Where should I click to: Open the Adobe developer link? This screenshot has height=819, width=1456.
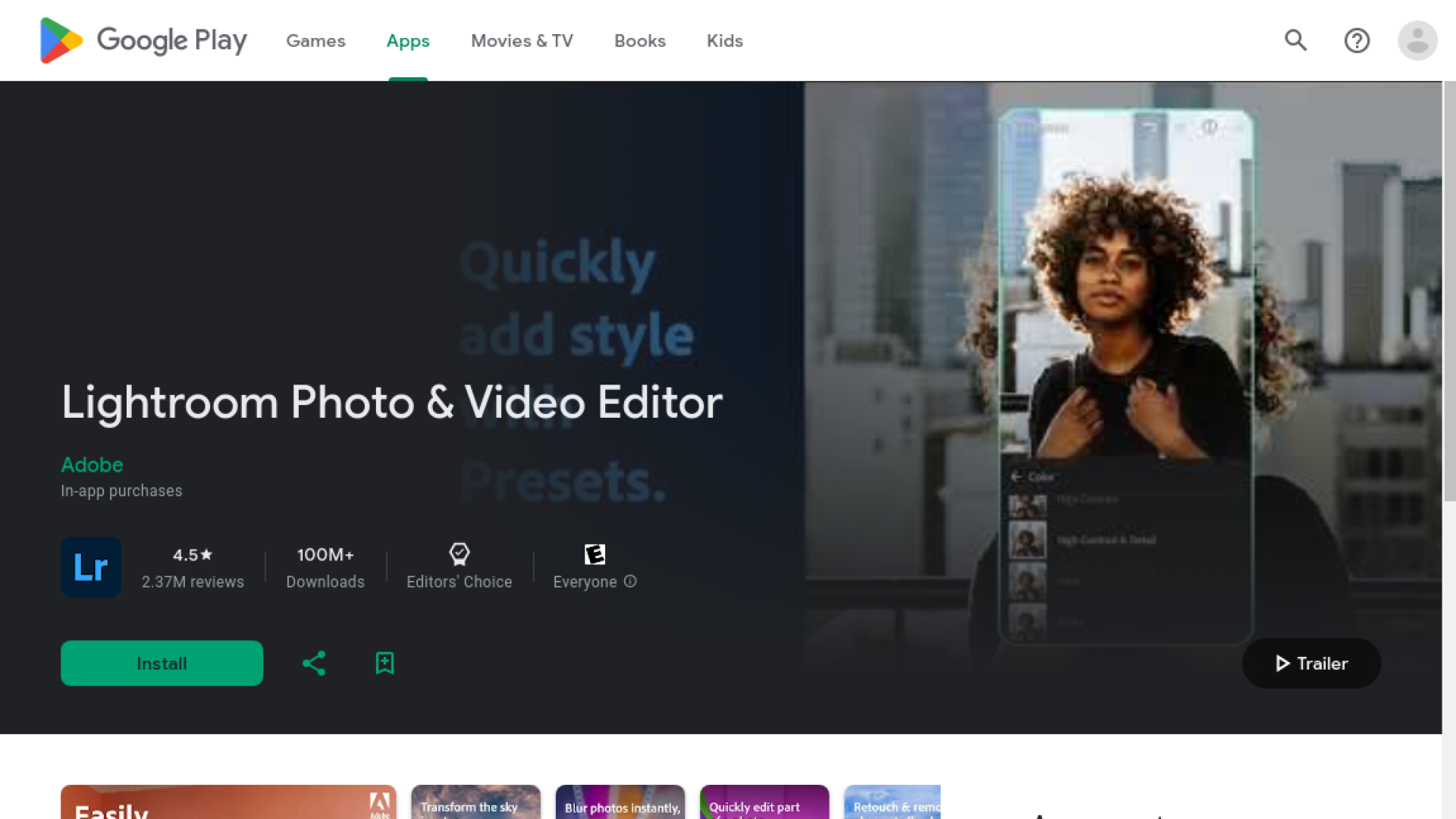coord(92,465)
